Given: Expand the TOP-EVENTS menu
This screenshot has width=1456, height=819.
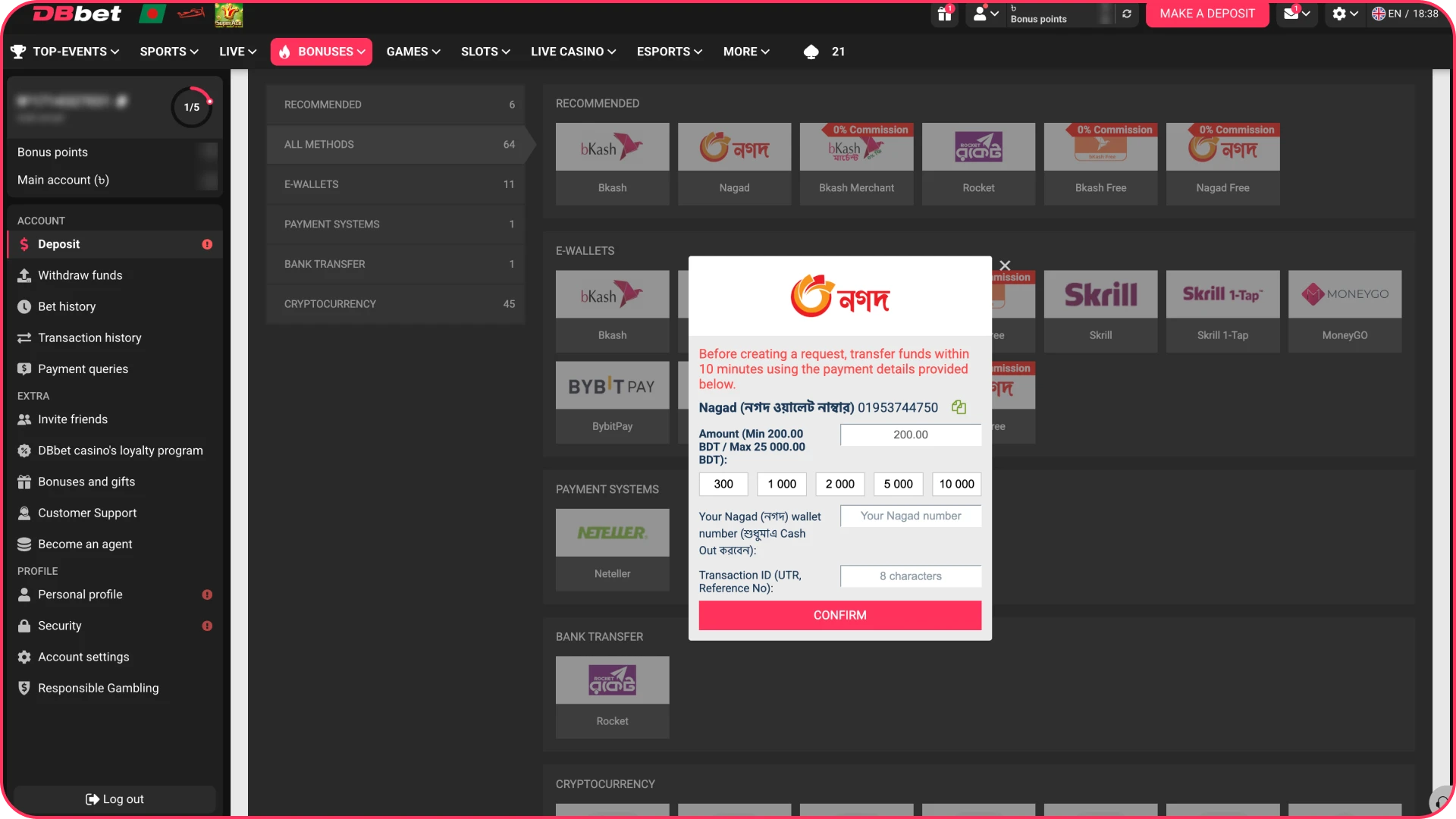Looking at the screenshot, I should 65,52.
